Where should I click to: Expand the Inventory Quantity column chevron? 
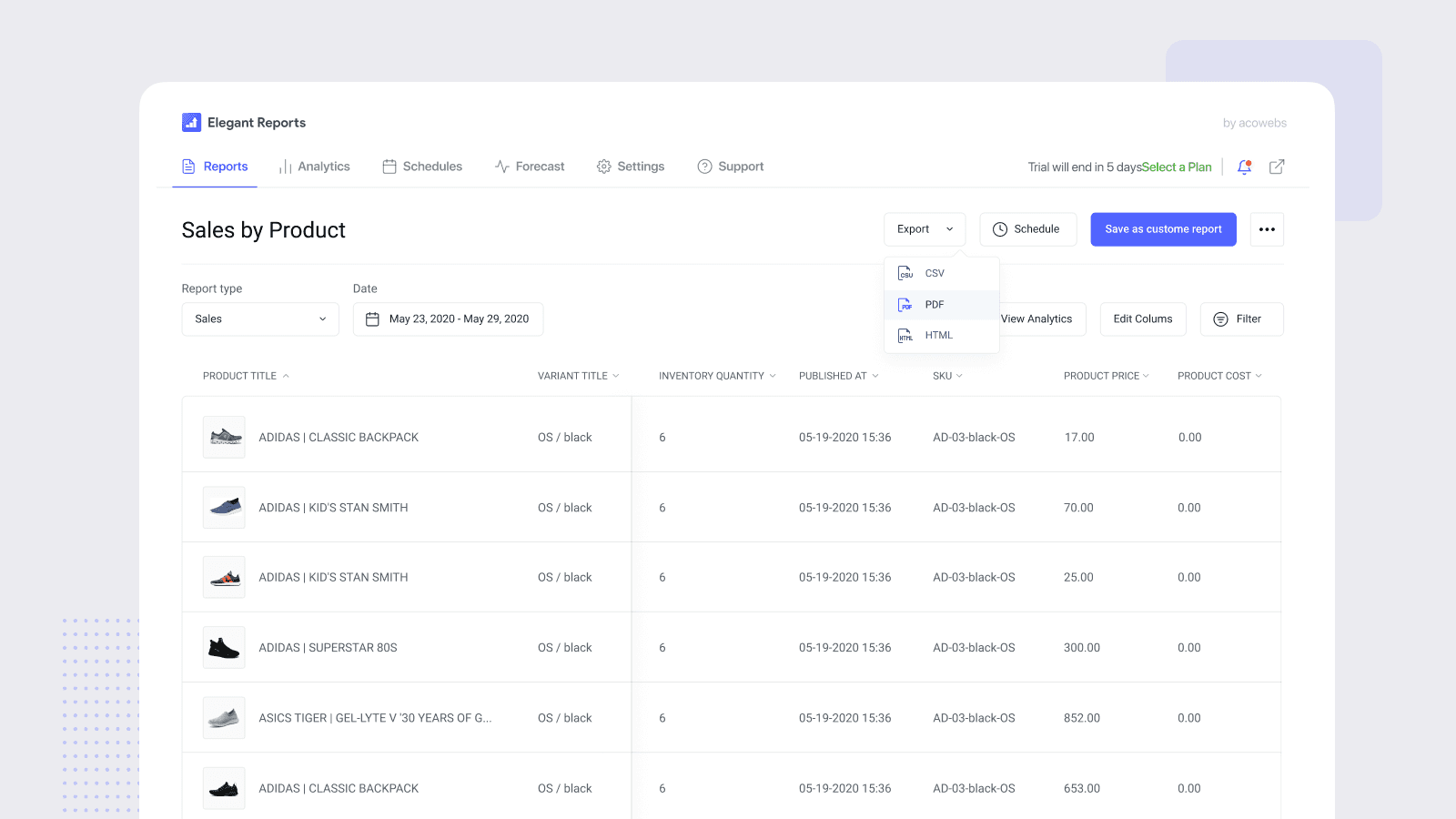[773, 376]
